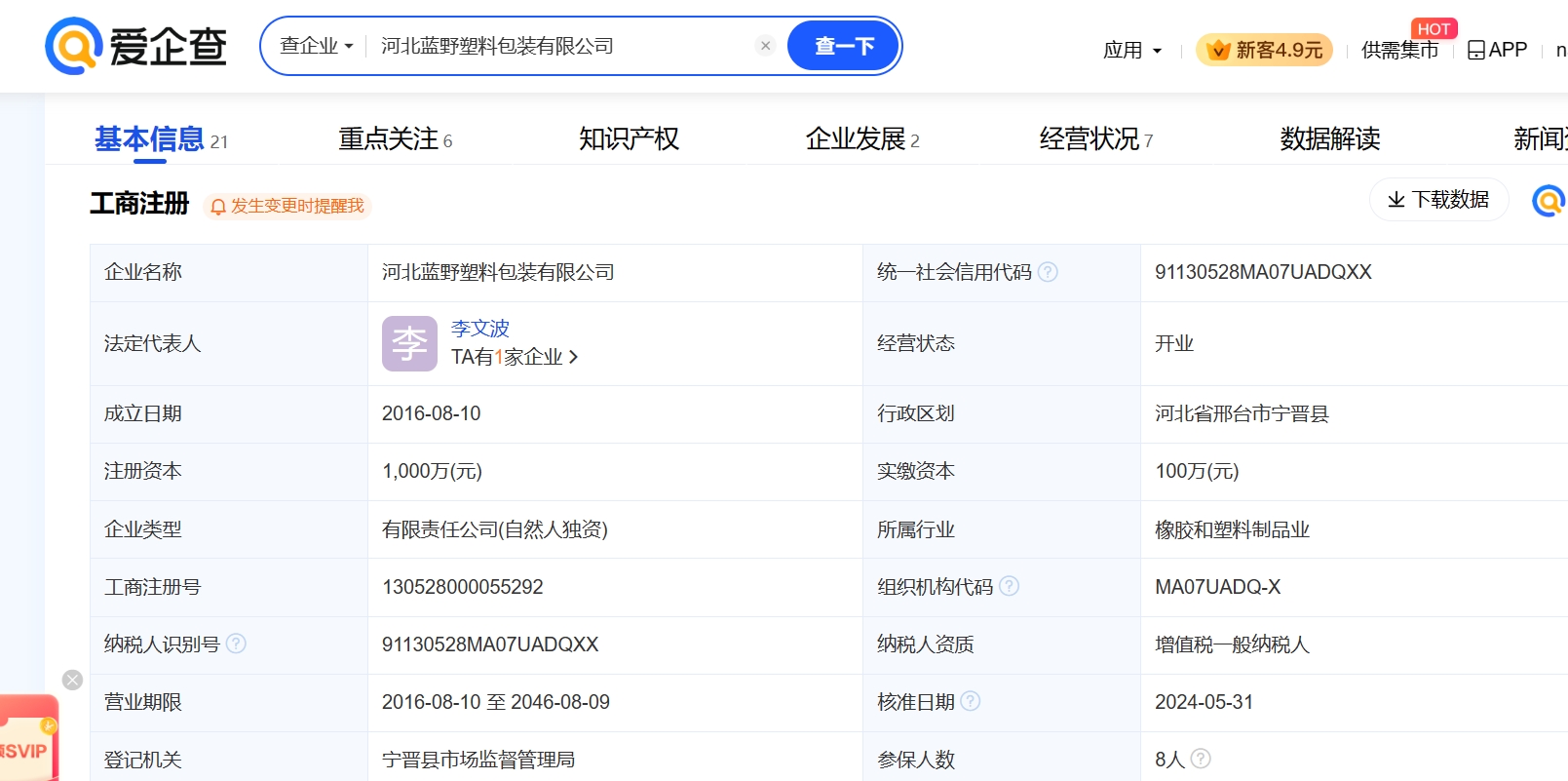Click organization code MA07UADQ-X
The width and height of the screenshot is (1568, 781).
(x=1217, y=587)
